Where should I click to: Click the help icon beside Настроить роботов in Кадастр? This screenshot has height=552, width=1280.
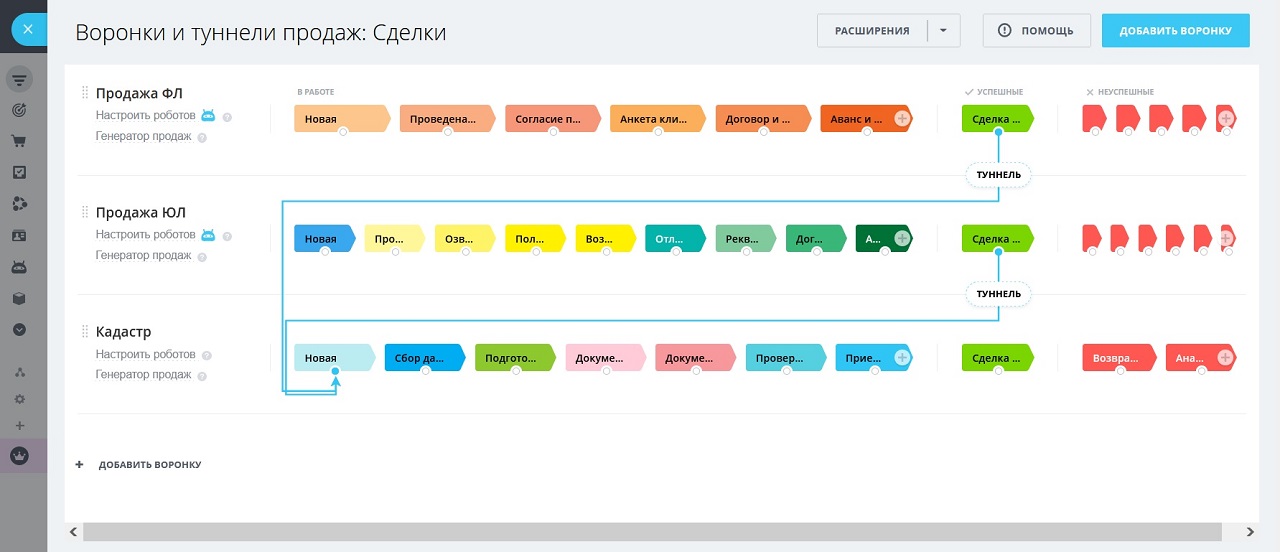207,356
